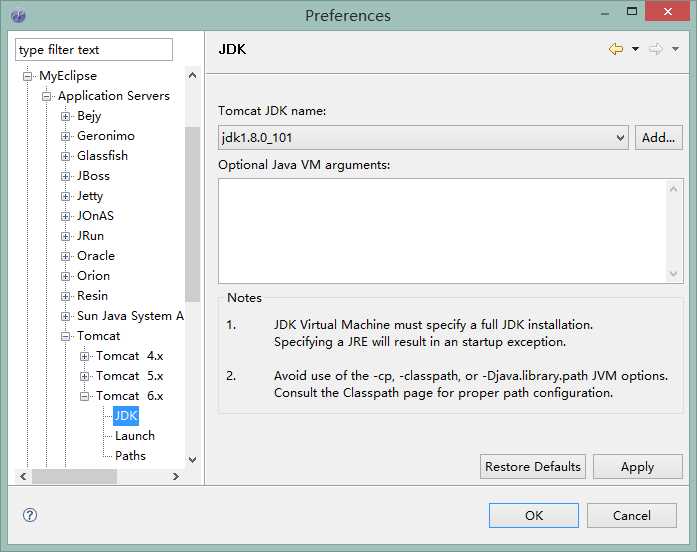Open the forward history dropdown arrow
This screenshot has width=697, height=552.
[675, 49]
